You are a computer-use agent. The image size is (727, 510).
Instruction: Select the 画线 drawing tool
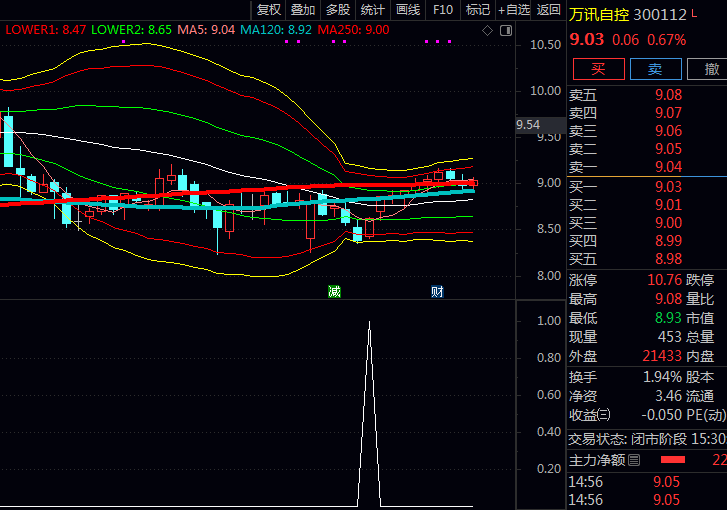point(408,10)
